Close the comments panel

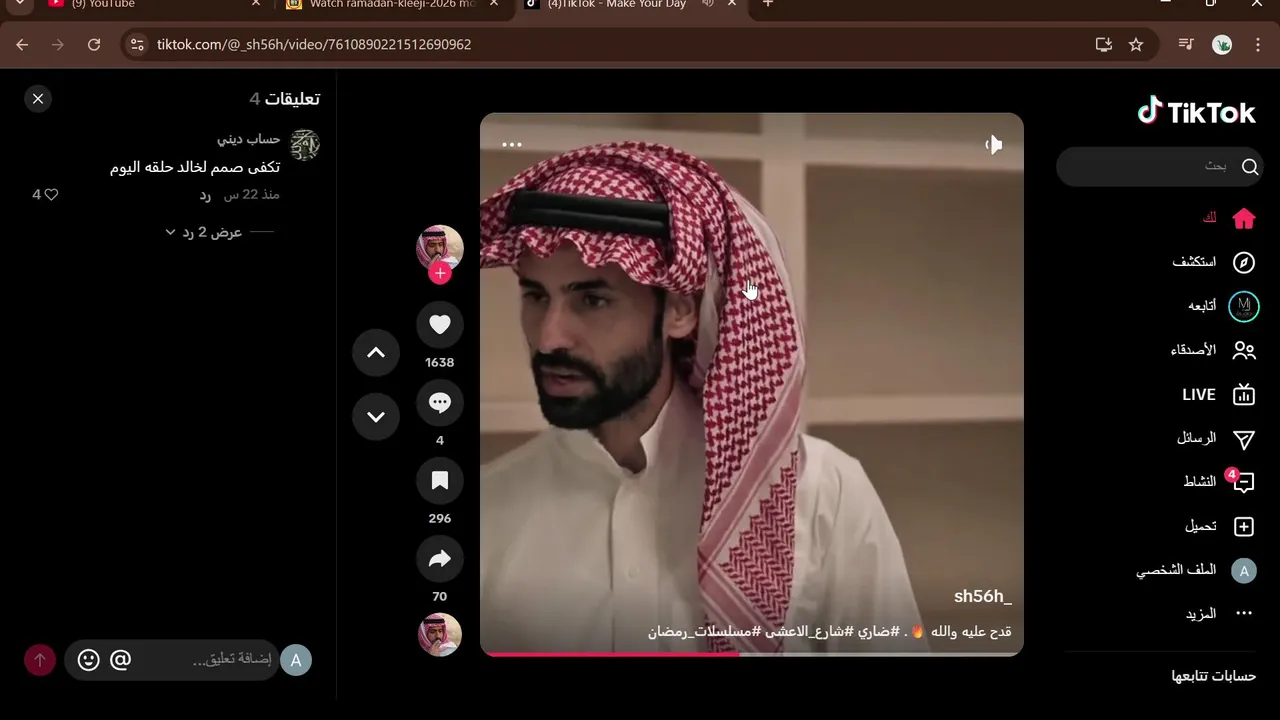38,99
